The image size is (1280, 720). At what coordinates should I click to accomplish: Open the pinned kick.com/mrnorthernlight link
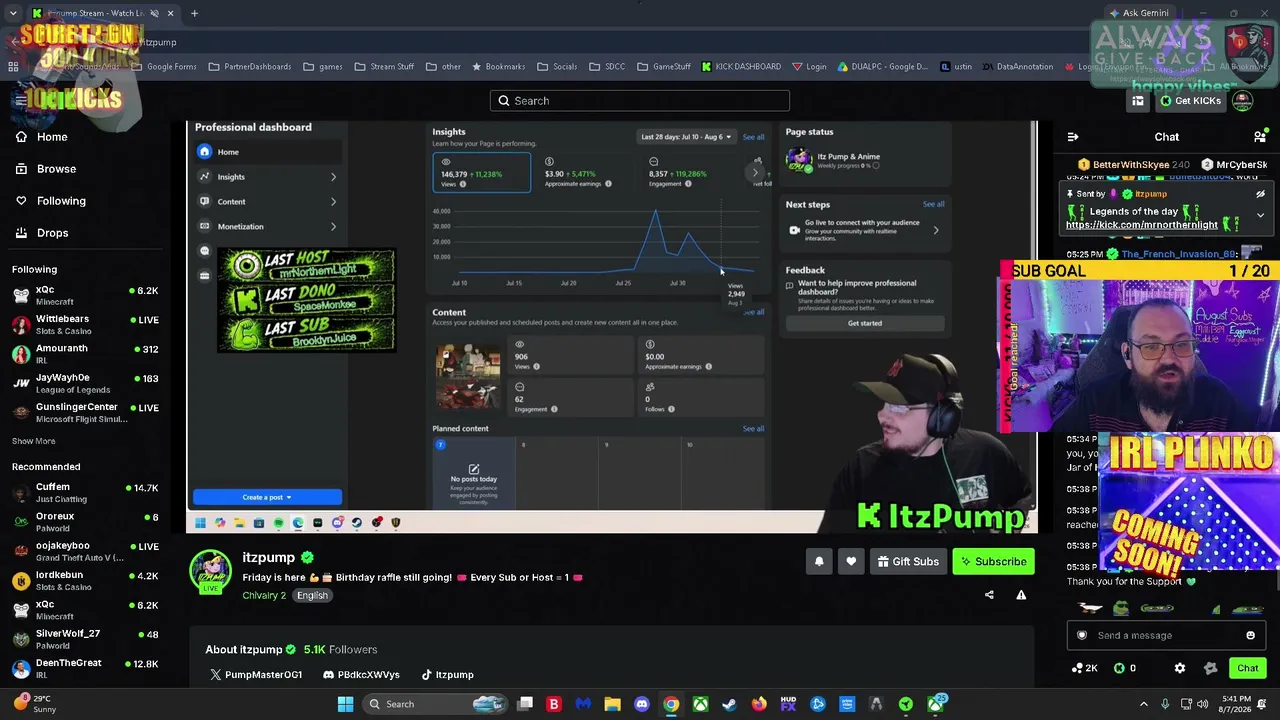[x=1141, y=225]
